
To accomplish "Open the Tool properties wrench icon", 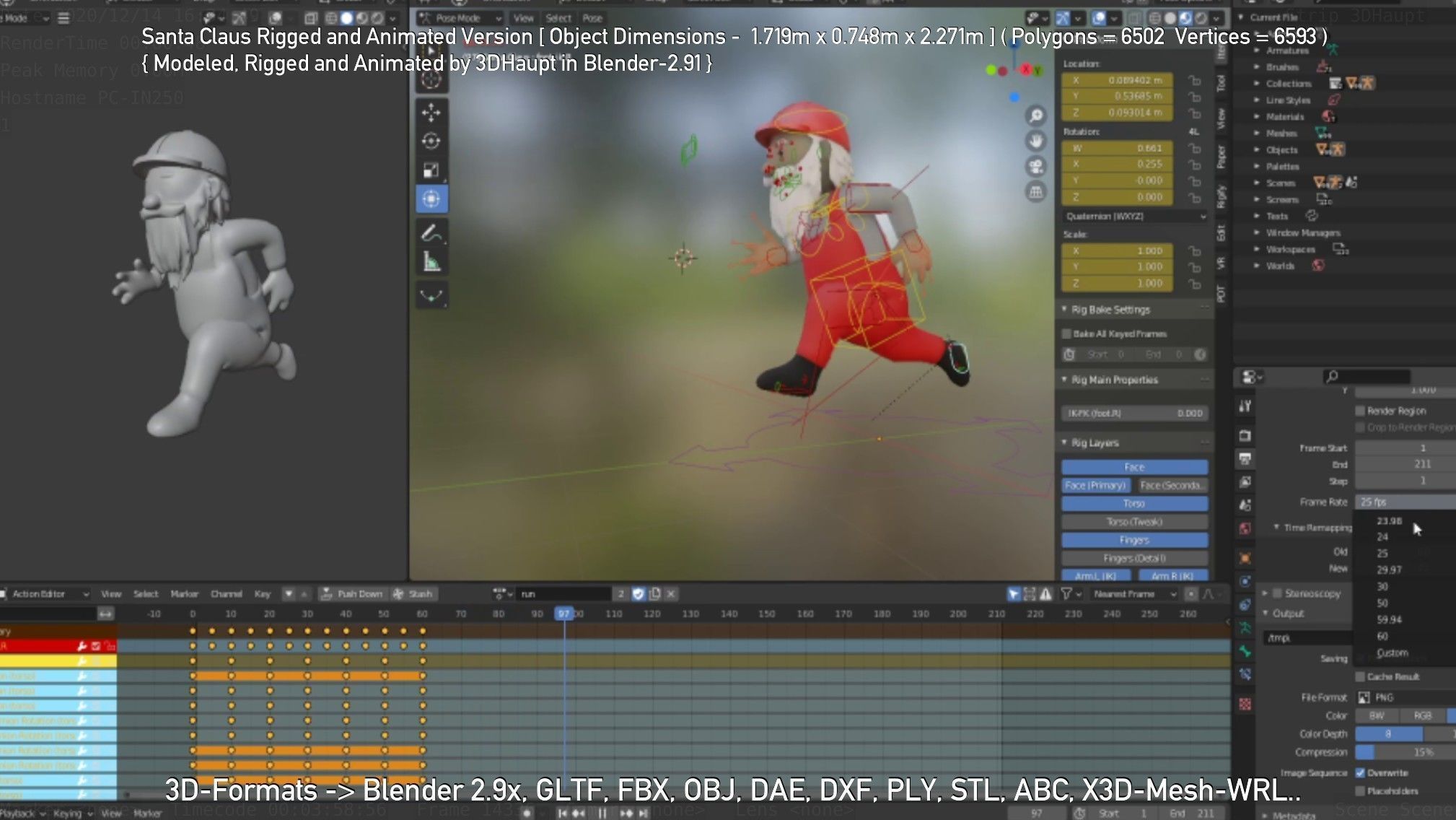I will pyautogui.click(x=1245, y=406).
